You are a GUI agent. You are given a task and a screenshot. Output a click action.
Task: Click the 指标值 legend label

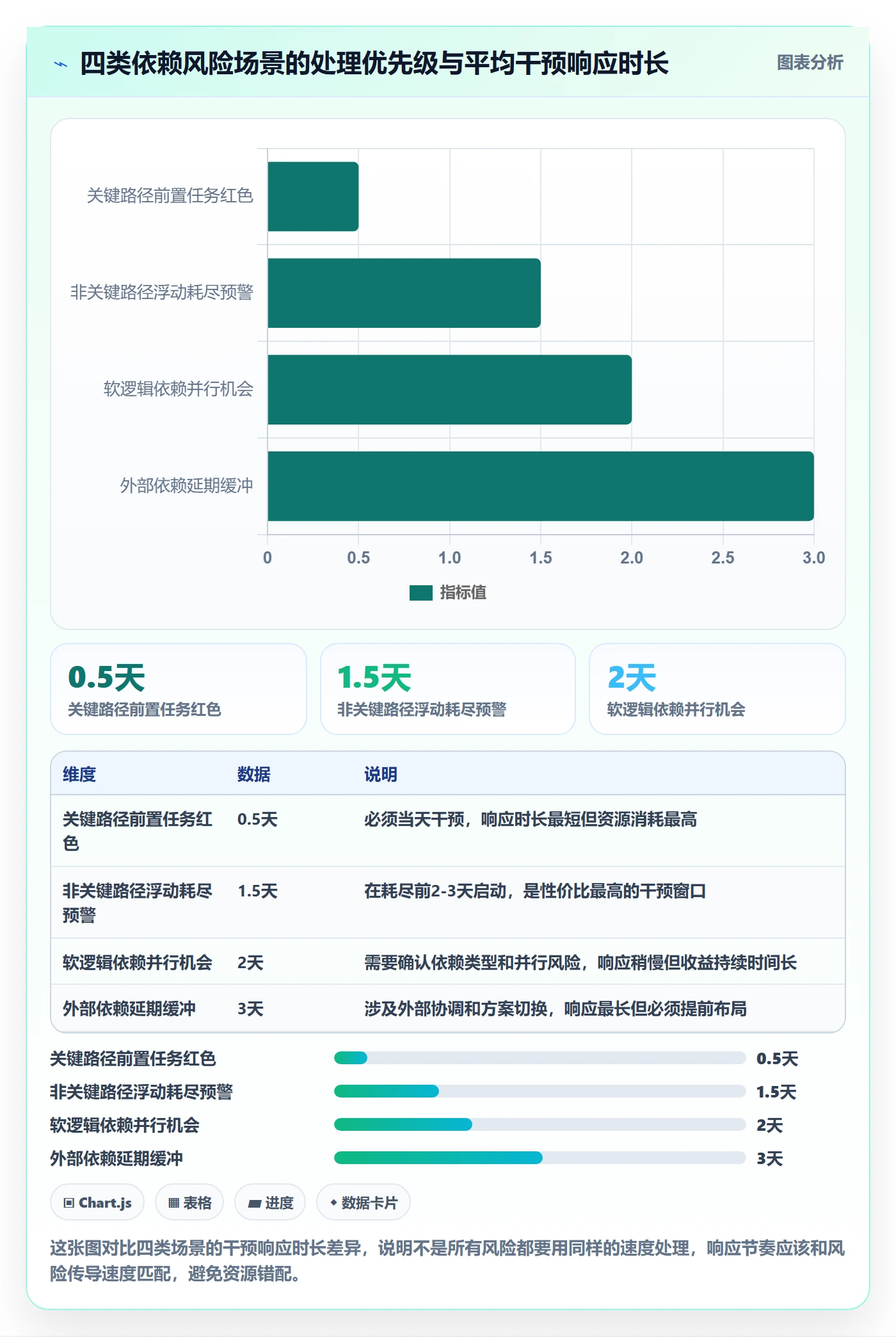coord(463,593)
